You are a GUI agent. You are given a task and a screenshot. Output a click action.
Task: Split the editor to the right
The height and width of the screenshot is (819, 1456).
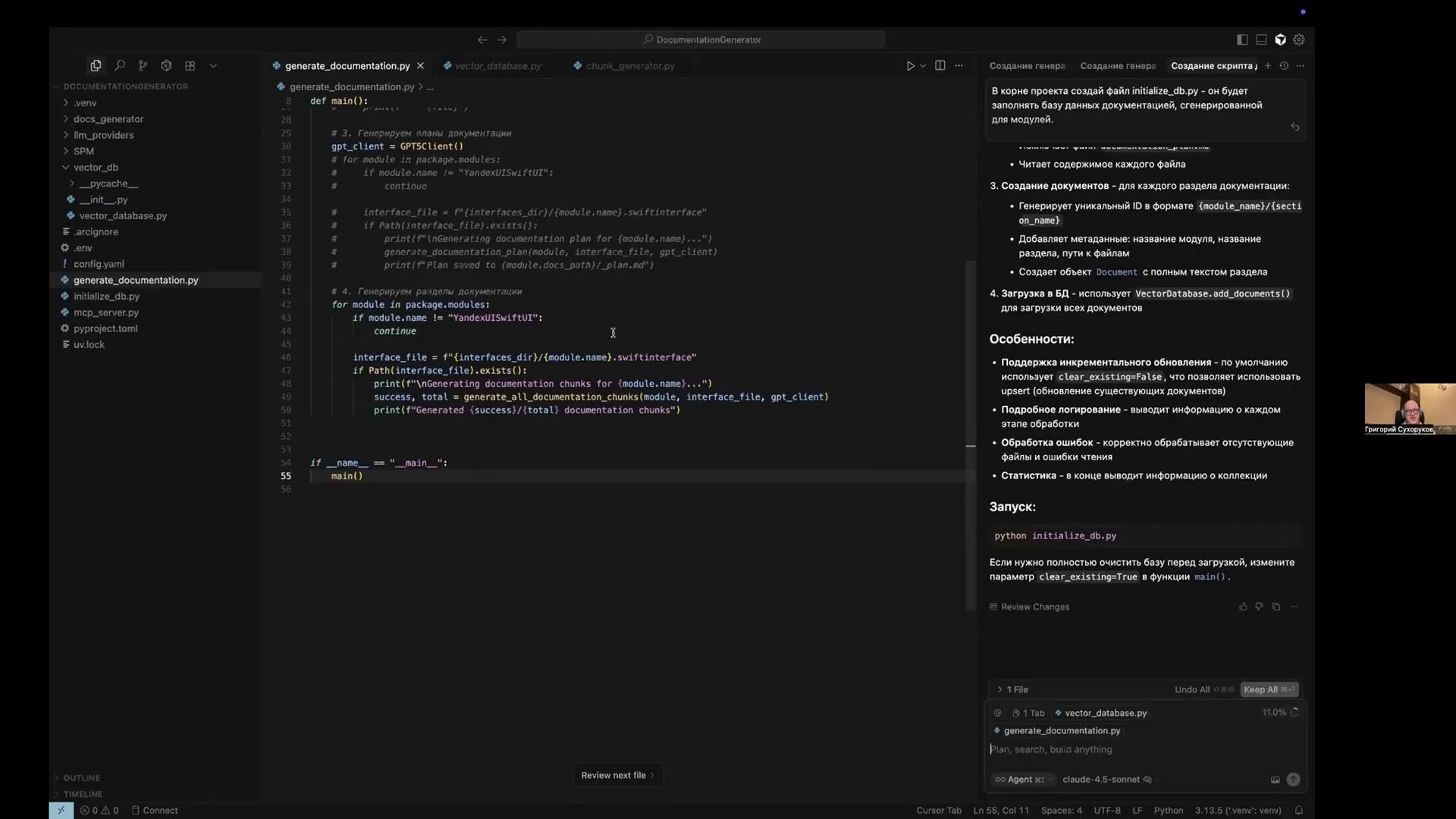(940, 66)
